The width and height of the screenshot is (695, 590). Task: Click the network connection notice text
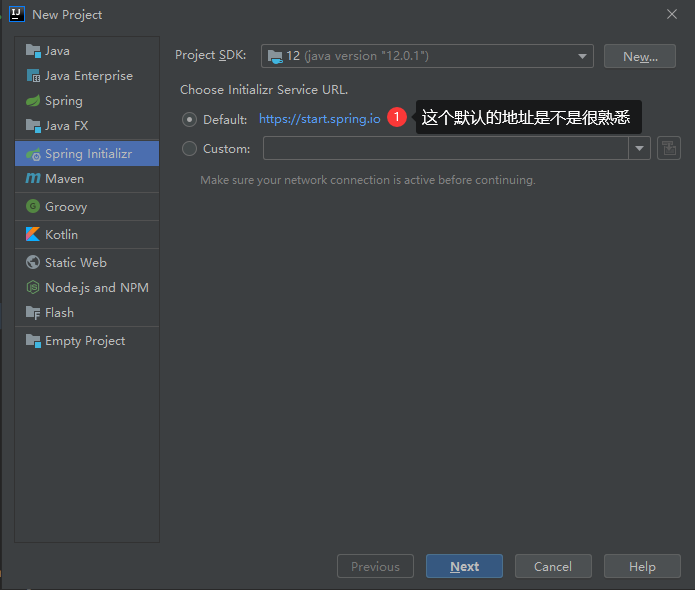coord(368,180)
